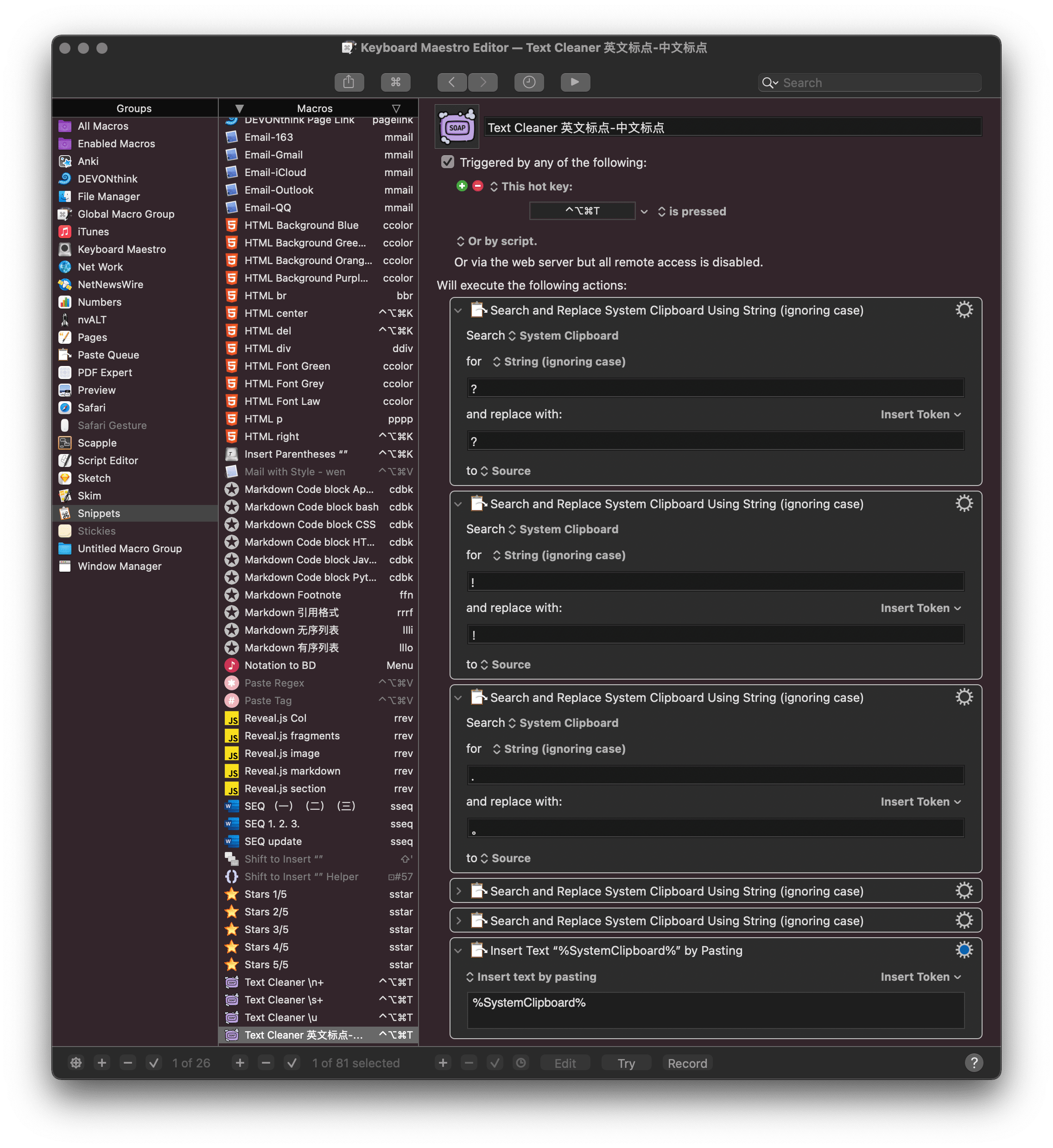Image resolution: width=1053 pixels, height=1148 pixels.
Task: Click the macro name text field
Action: tap(733, 127)
